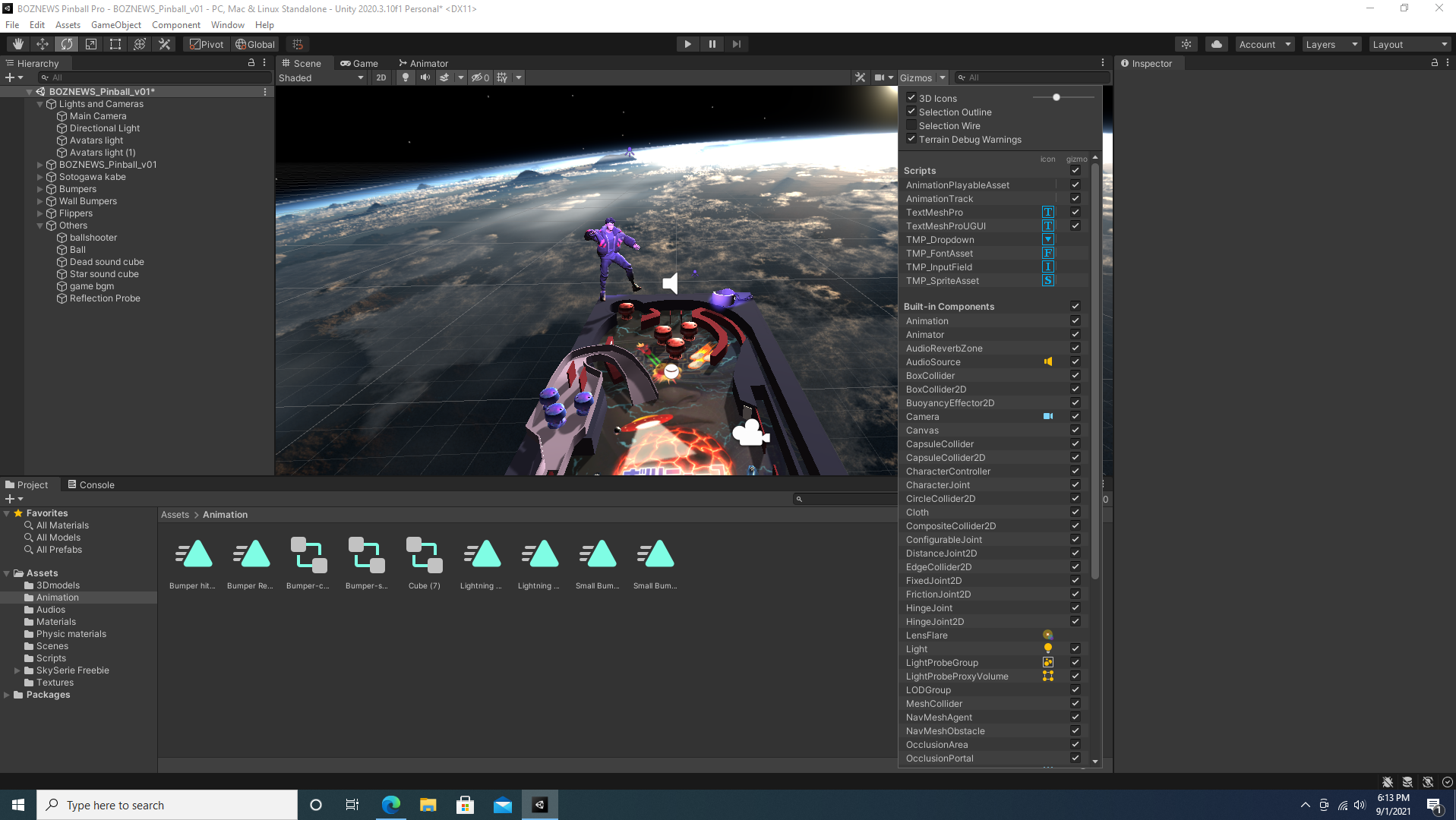Image resolution: width=1456 pixels, height=820 pixels.
Task: Uncheck Selection Outline option
Action: 911,112
